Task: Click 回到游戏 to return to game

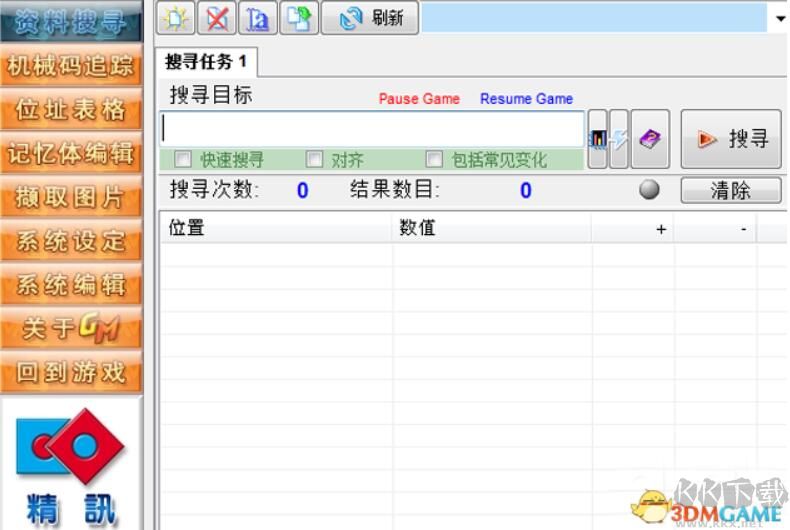Action: [x=71, y=372]
